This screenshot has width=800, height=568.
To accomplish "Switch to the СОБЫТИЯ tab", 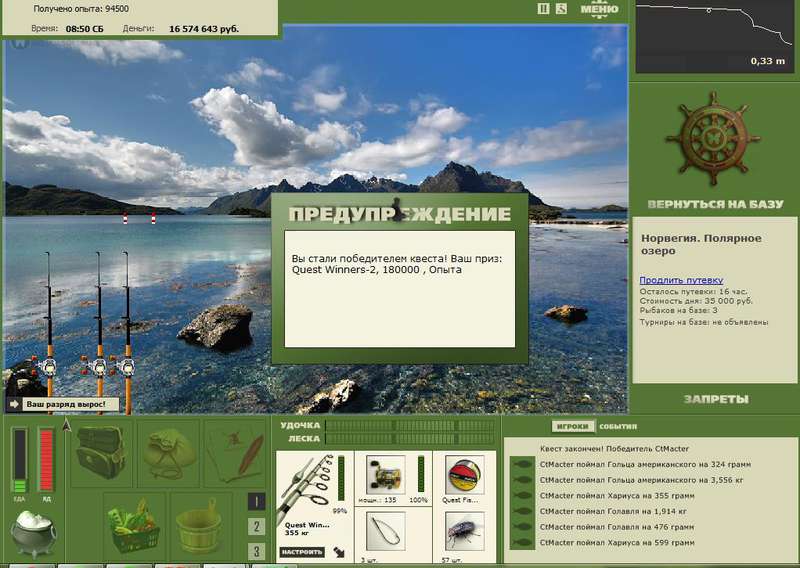I will pos(618,426).
